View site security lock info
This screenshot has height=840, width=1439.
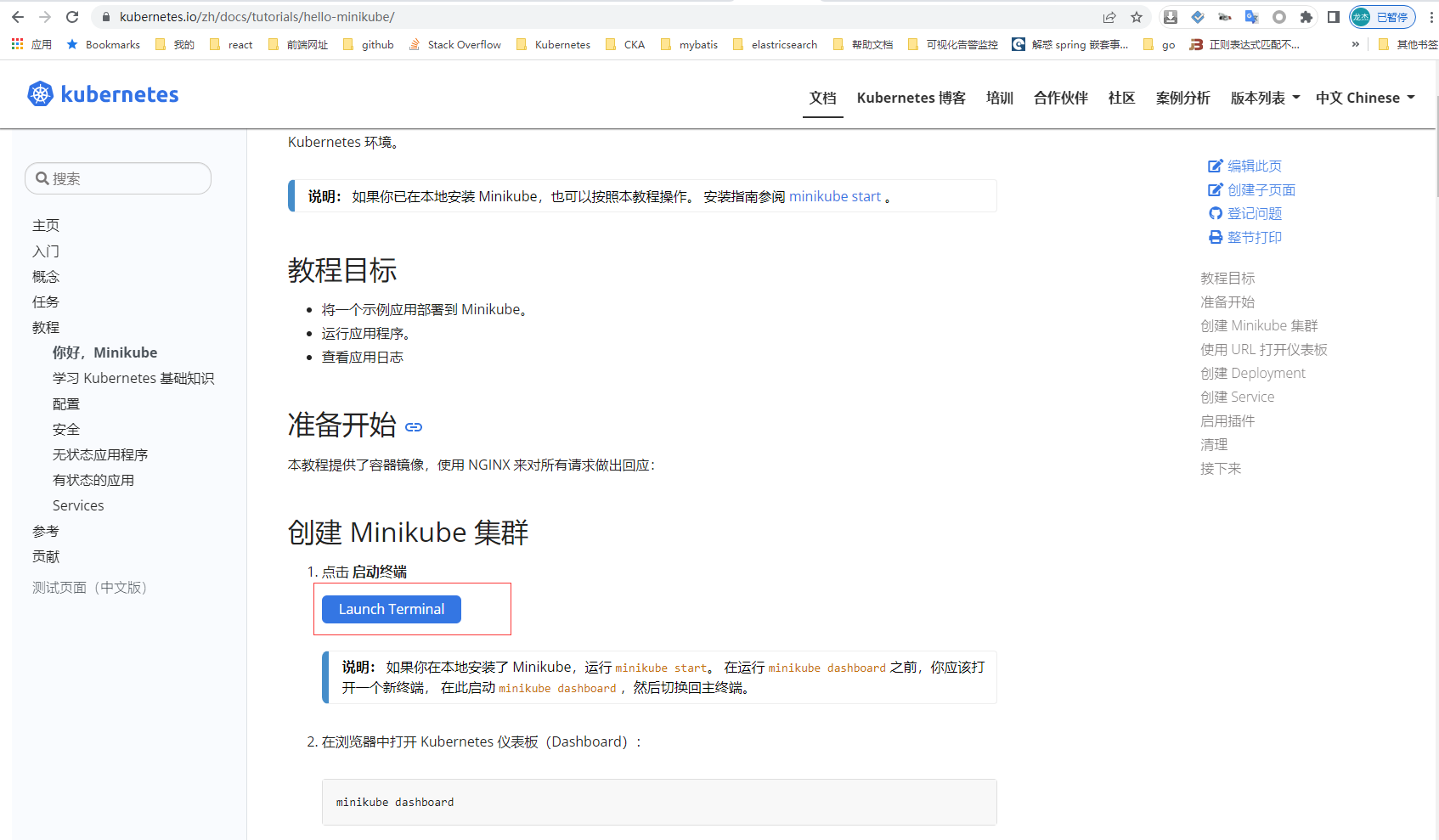(105, 17)
